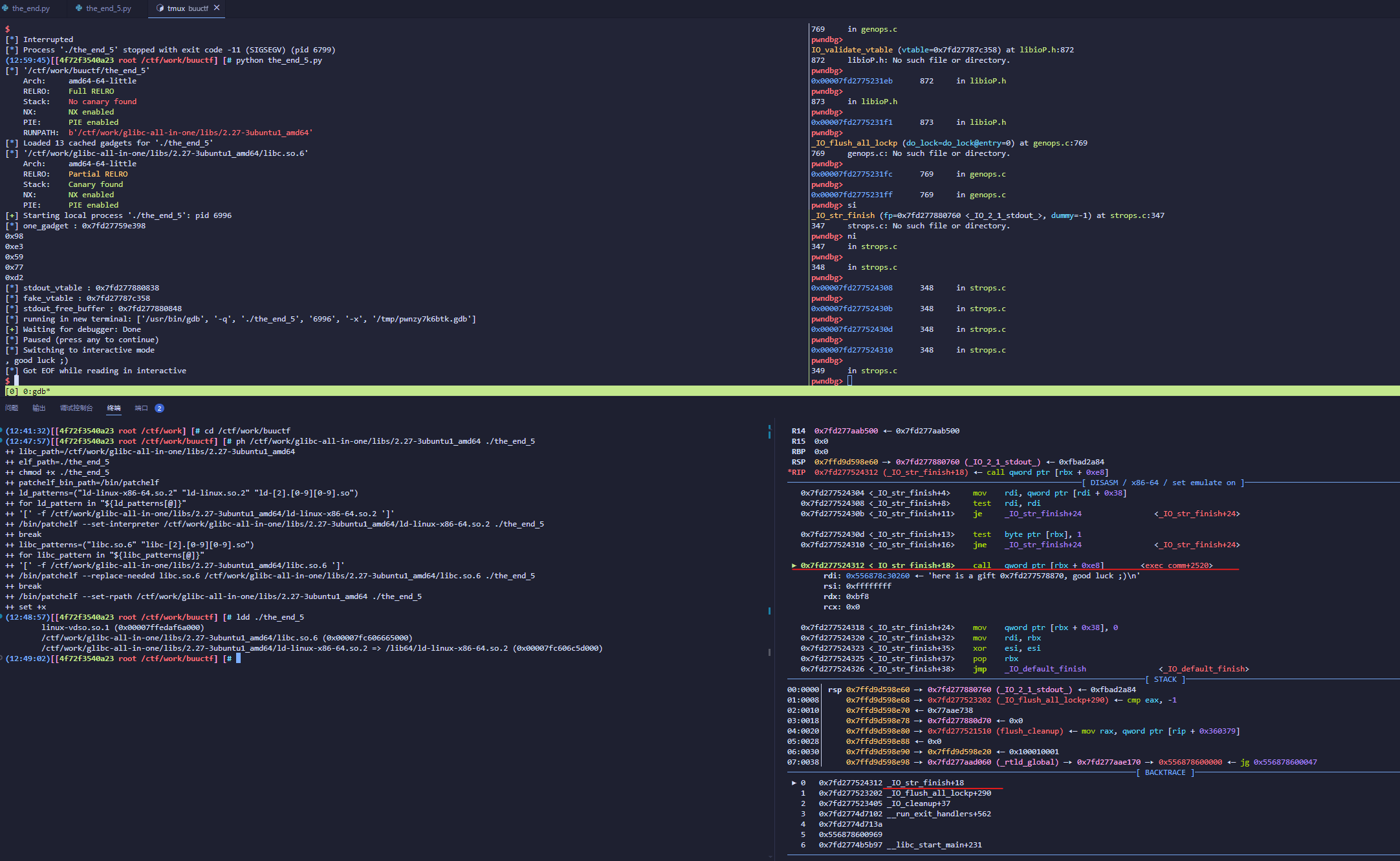Screen dimensions: 1400x861
Task: Click the 'ldd ./the_end_5' command line
Action: point(155,617)
